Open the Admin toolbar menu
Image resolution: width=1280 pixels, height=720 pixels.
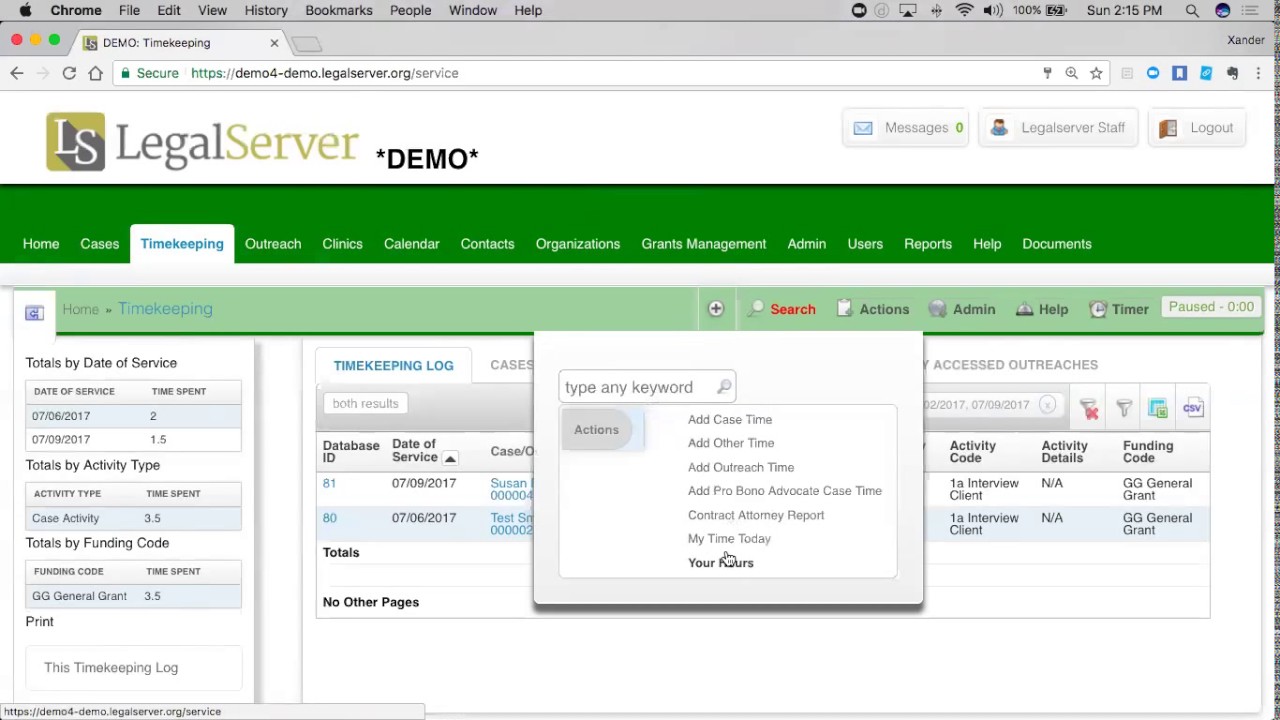pos(962,310)
